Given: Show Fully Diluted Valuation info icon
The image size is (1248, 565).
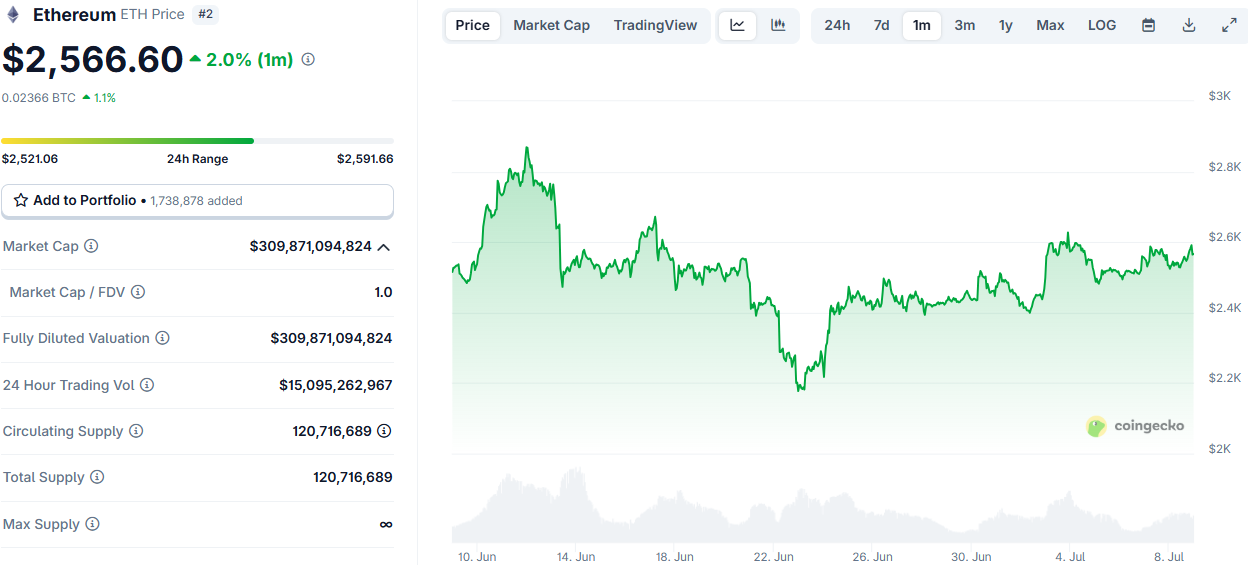Looking at the screenshot, I should coord(162,338).
